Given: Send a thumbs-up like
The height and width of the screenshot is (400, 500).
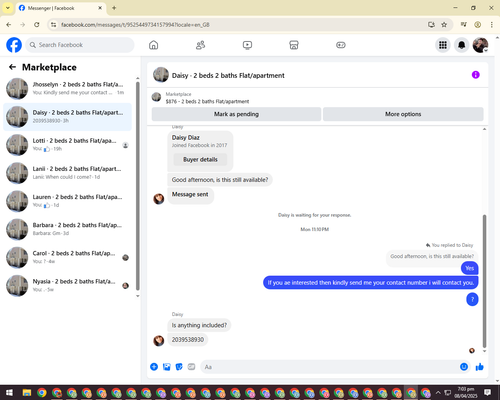Looking at the screenshot, I should coord(480,367).
